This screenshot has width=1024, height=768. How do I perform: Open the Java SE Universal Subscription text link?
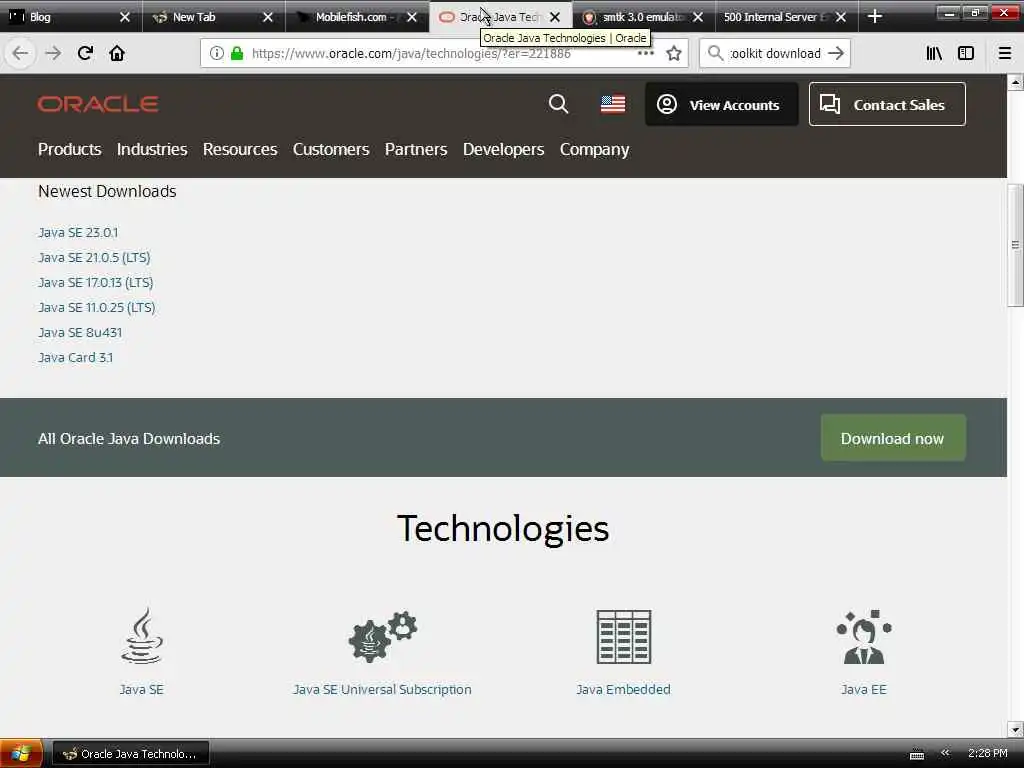pyautogui.click(x=382, y=690)
